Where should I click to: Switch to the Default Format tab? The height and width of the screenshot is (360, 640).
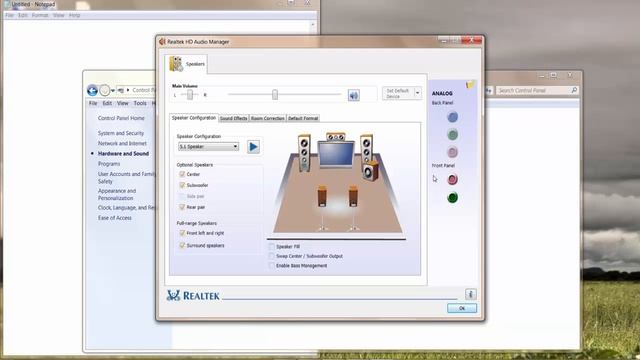(303, 118)
